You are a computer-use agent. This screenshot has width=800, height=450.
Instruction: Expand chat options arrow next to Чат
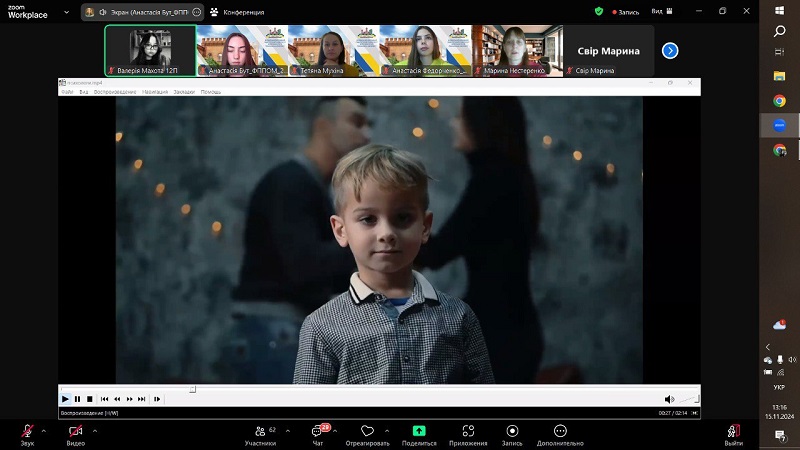tap(335, 431)
